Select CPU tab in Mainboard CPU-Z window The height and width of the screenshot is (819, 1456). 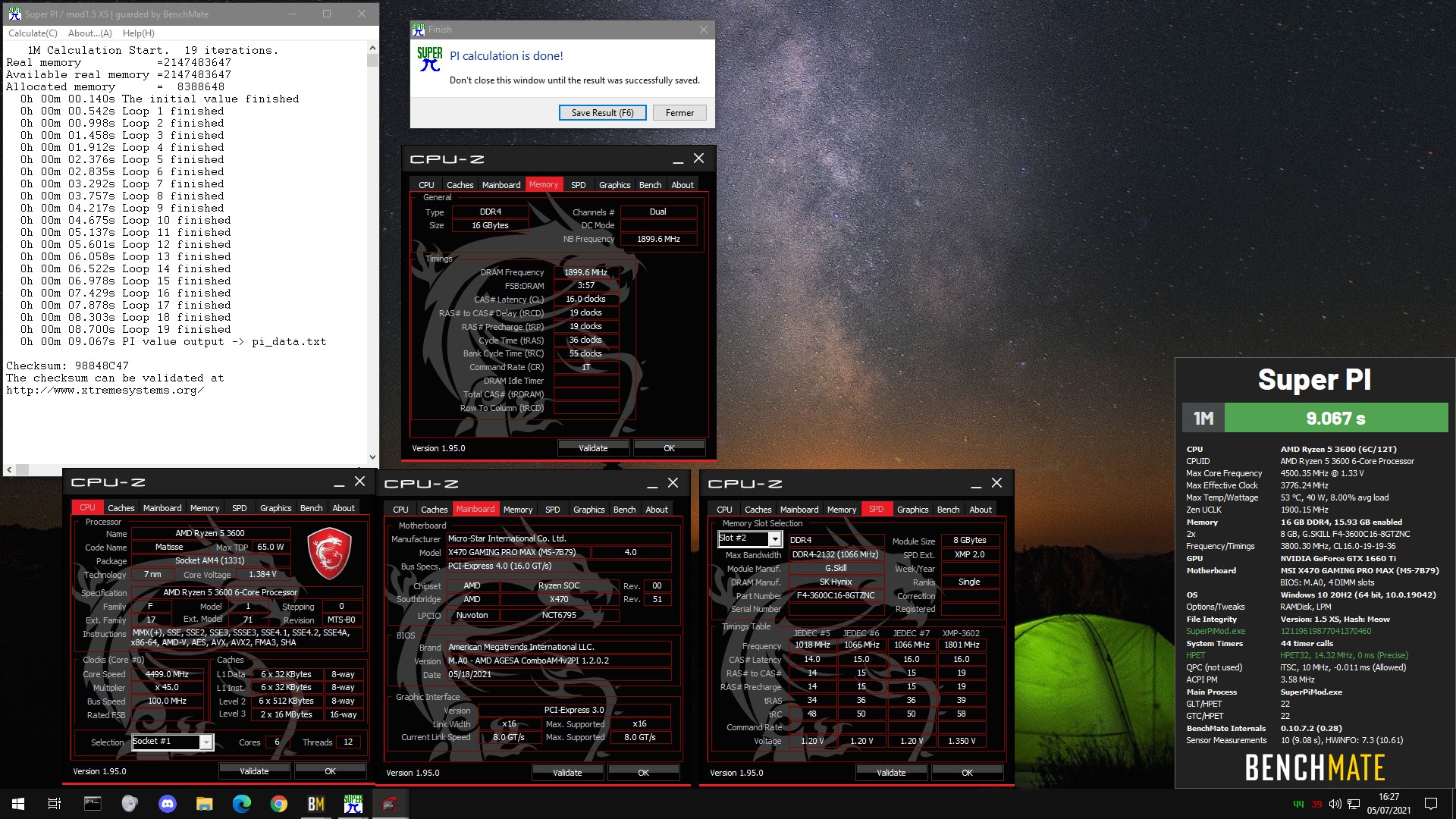click(x=400, y=510)
